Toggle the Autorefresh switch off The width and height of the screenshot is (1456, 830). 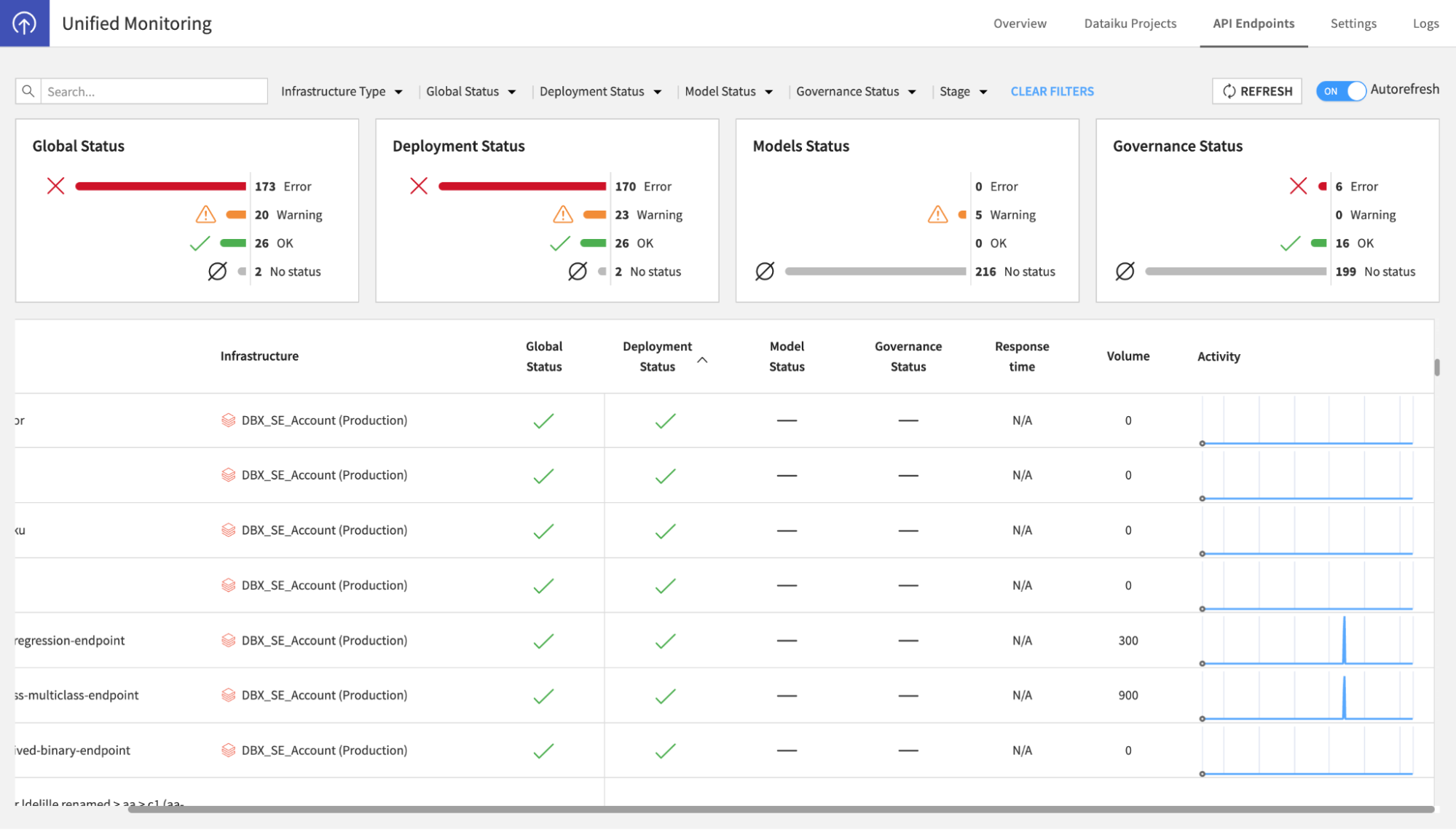pyautogui.click(x=1341, y=91)
